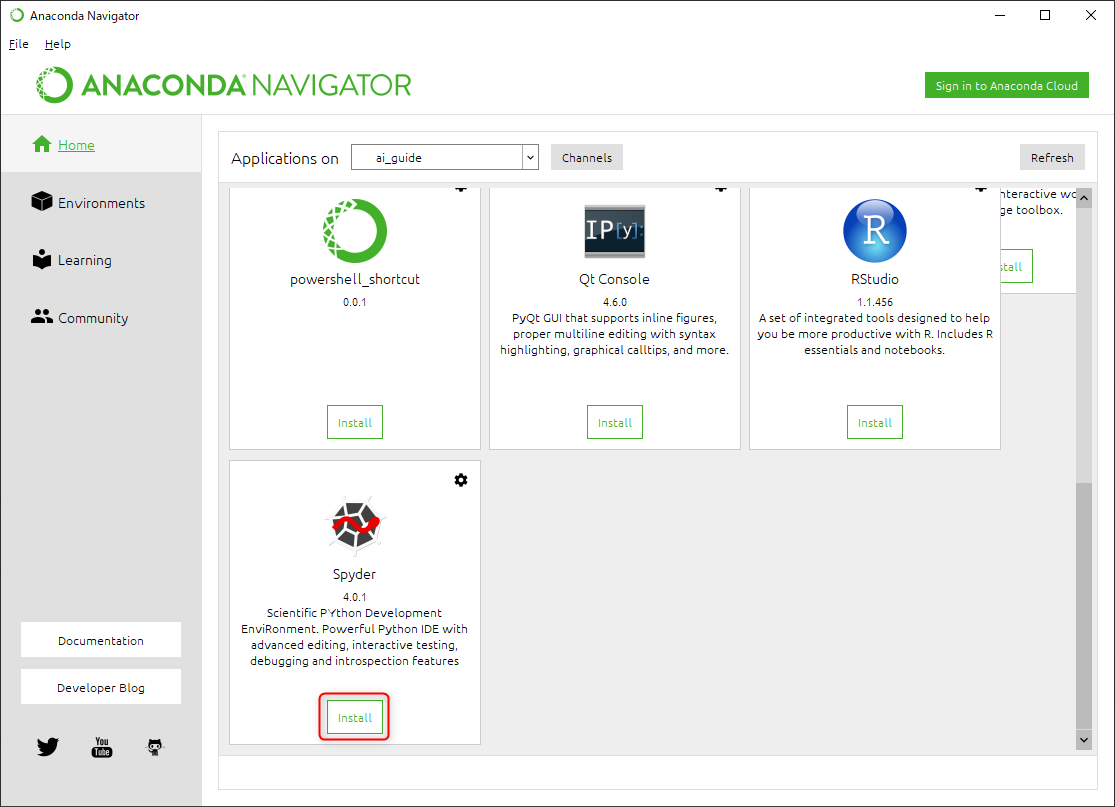Open the File menu
1115x807 pixels.
coord(19,44)
